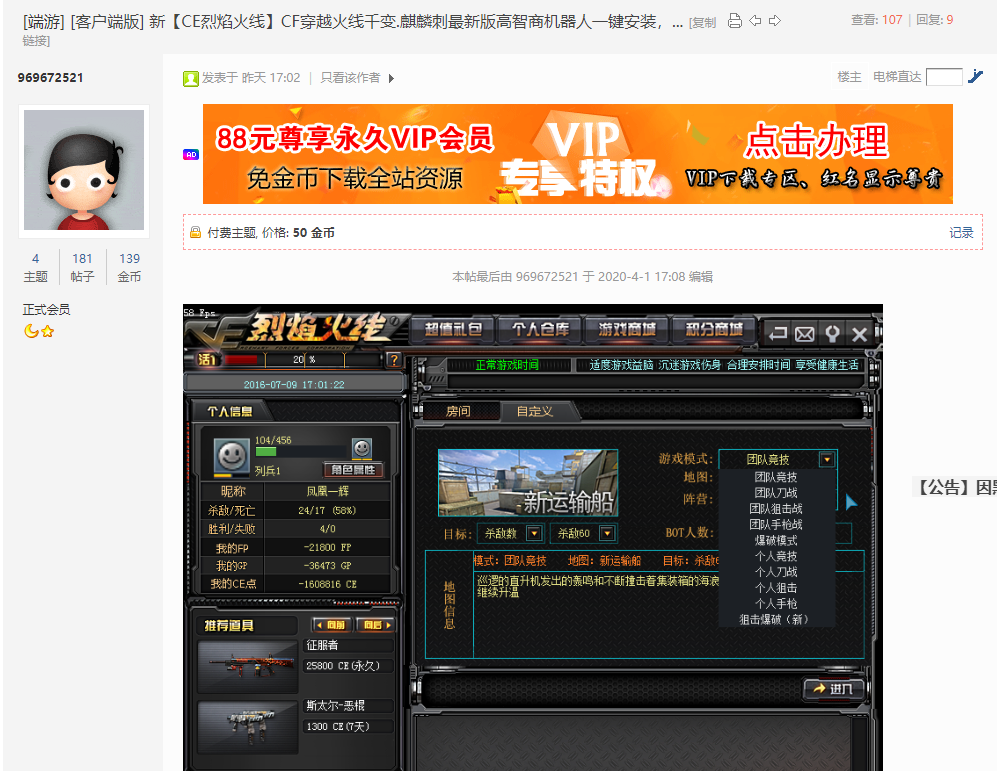Click the 复制链接 copy link text
This screenshot has height=771, width=997.
tap(703, 23)
